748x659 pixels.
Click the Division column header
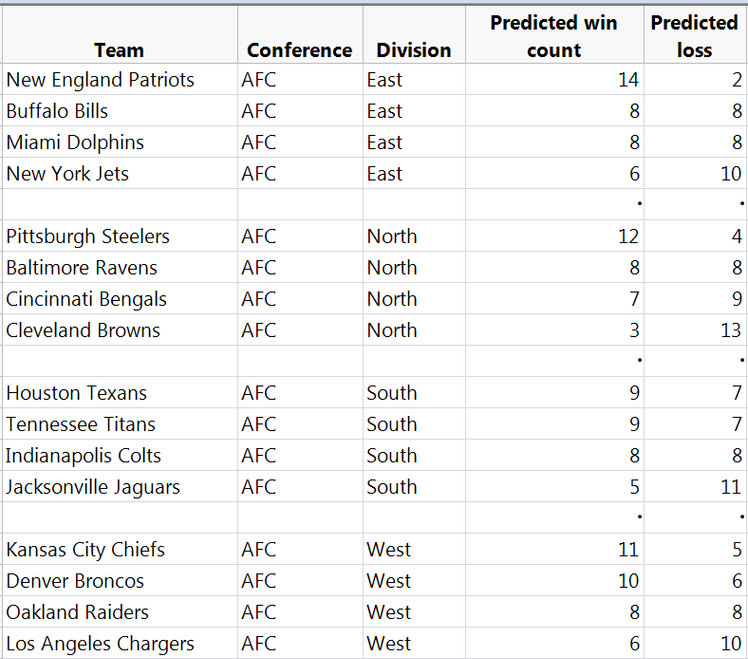[413, 50]
